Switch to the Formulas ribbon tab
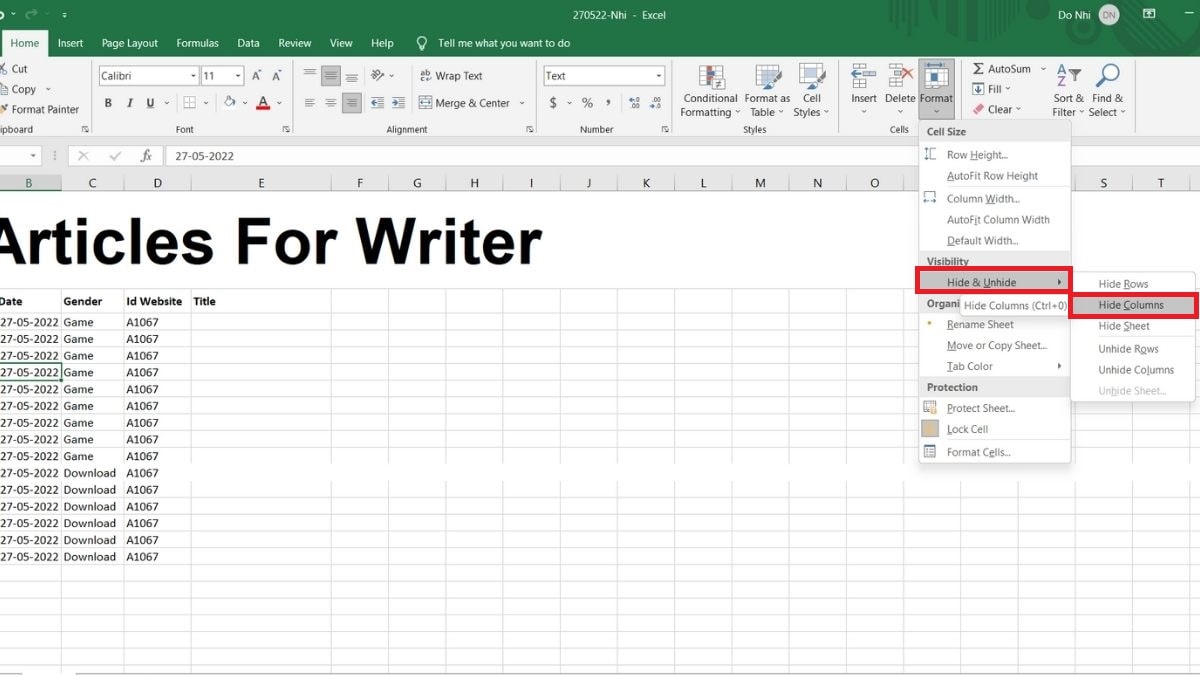The width and height of the screenshot is (1200, 675). 197,43
